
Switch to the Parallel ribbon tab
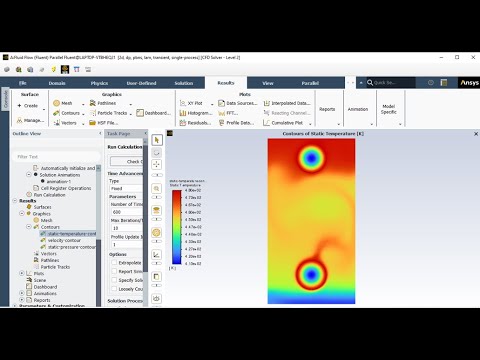(310, 83)
